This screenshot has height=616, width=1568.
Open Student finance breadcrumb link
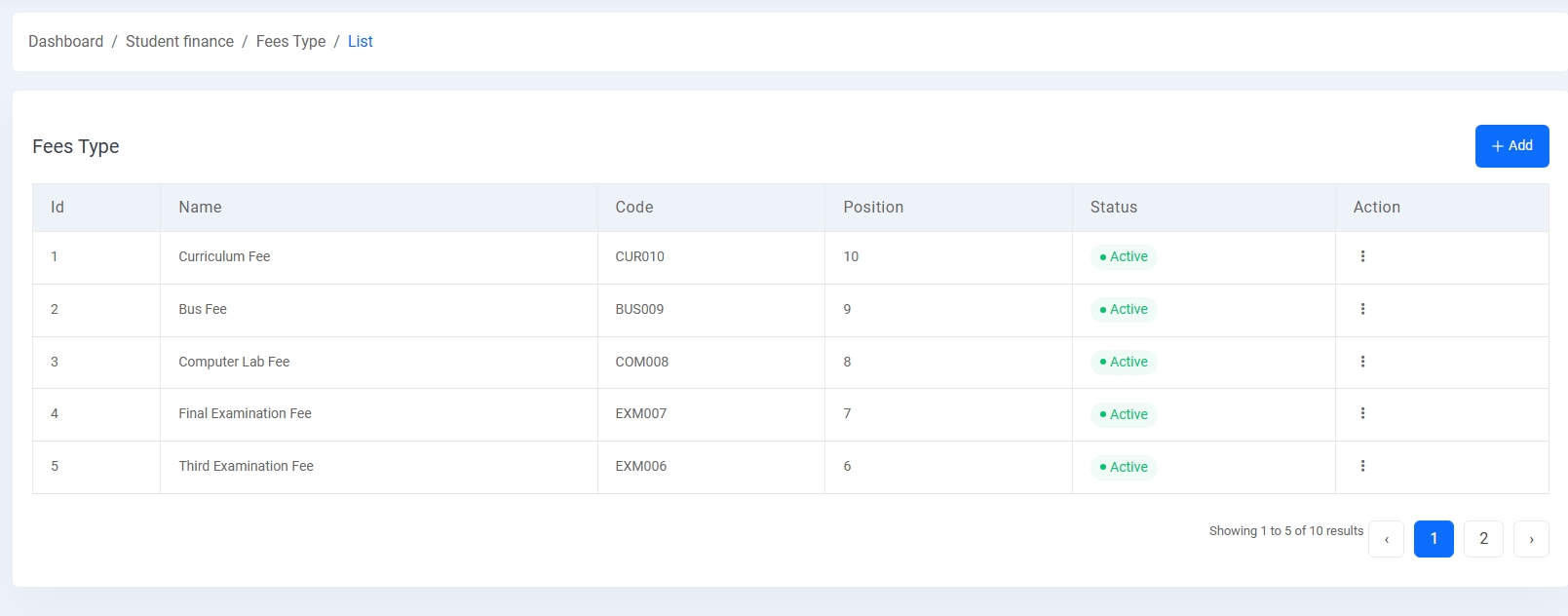tap(179, 41)
